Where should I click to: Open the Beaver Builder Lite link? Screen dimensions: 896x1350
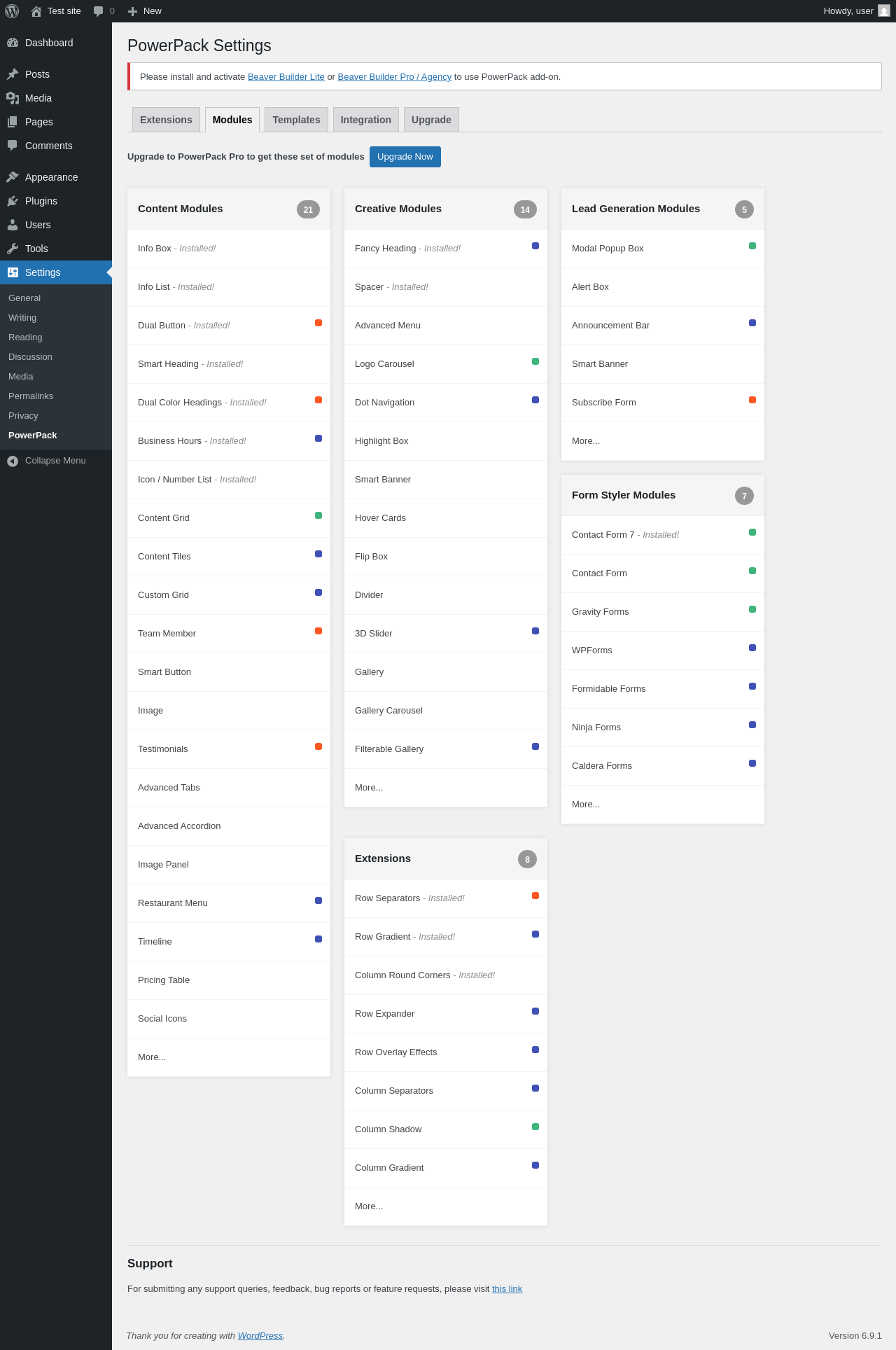click(x=286, y=77)
